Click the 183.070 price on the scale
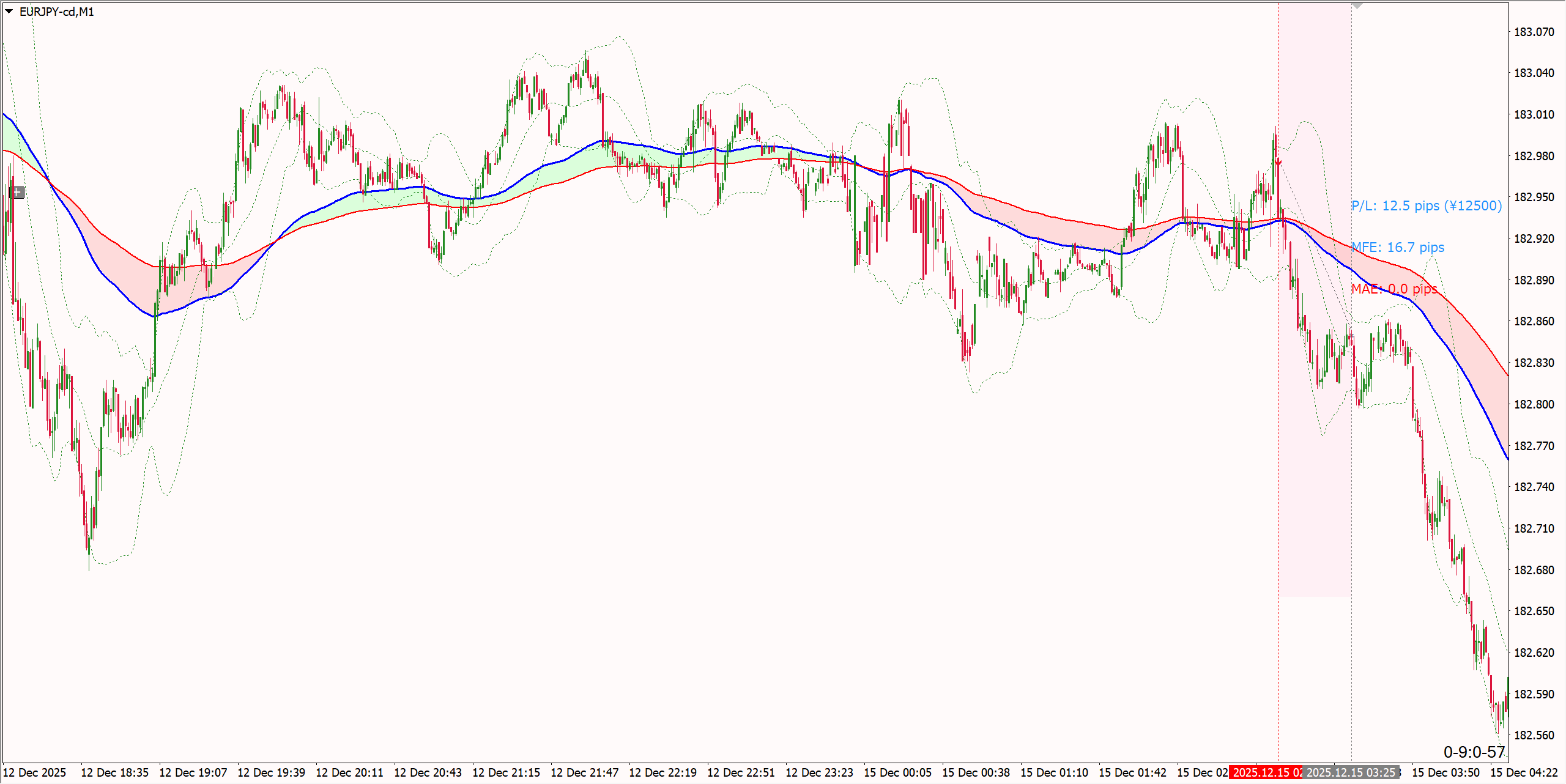Screen dimensions: 1566x784 click(x=1534, y=32)
